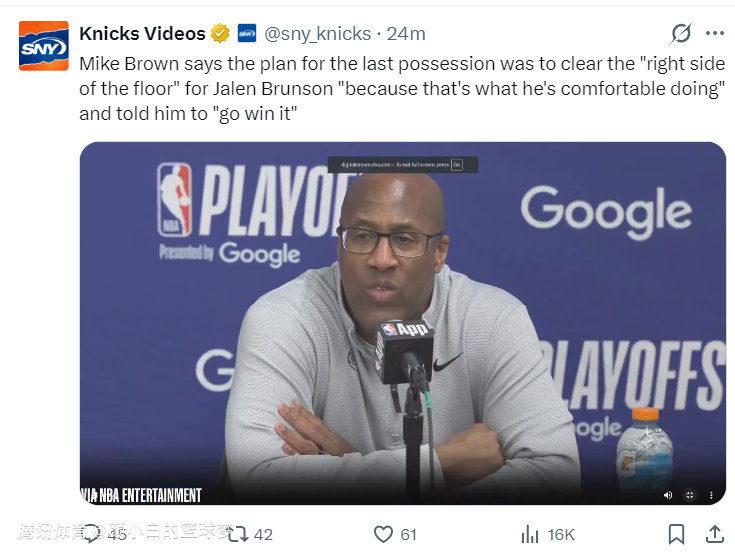Click the Esc fullscreen exit hint
The width and height of the screenshot is (735, 555).
click(456, 164)
